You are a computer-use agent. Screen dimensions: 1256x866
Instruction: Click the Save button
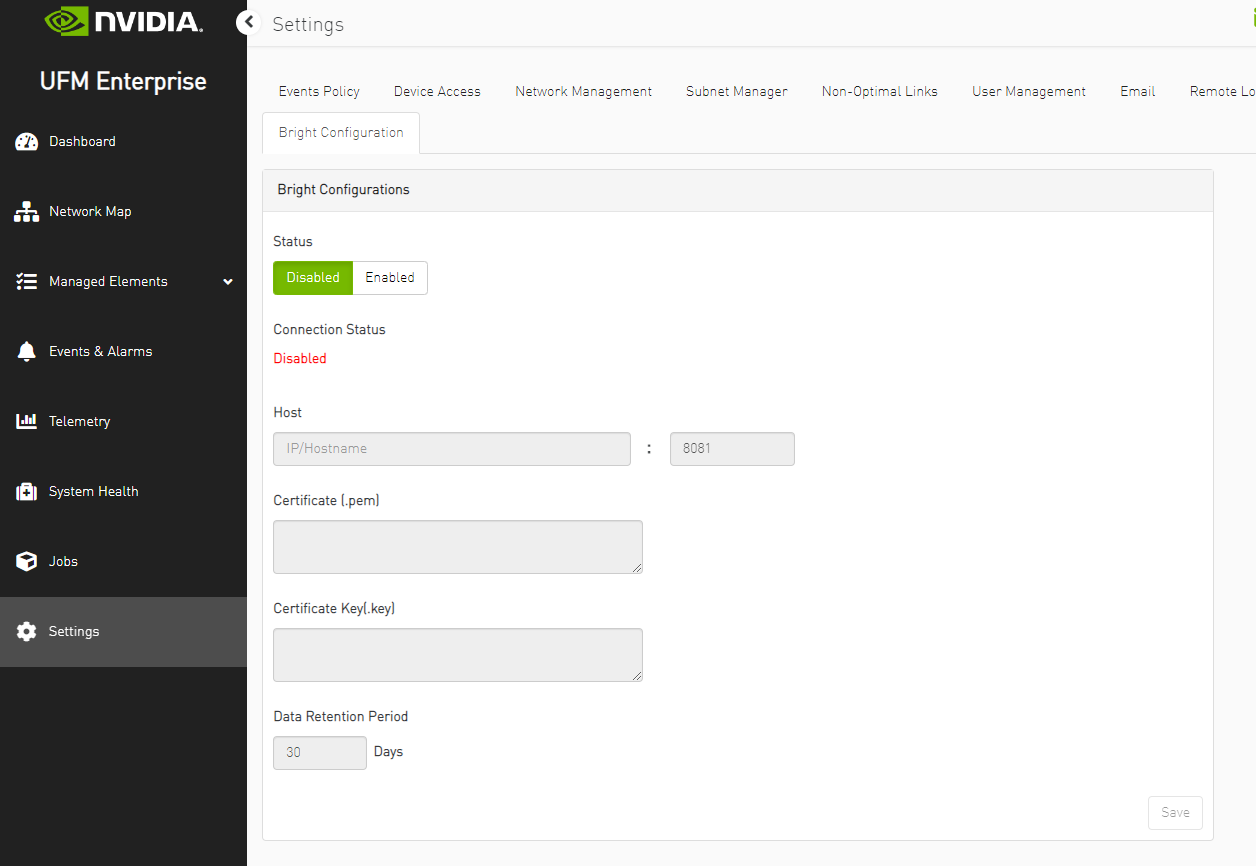click(1174, 812)
